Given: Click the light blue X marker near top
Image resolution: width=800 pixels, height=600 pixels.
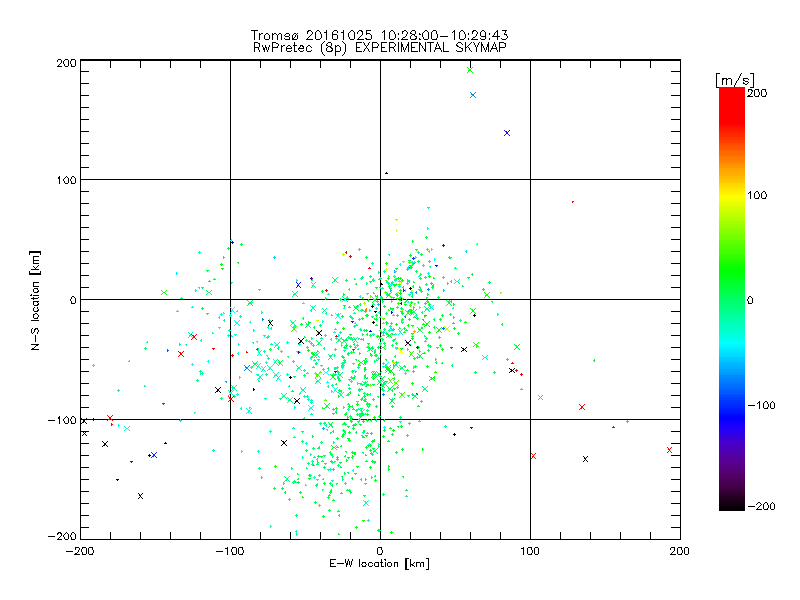Looking at the screenshot, I should [x=473, y=95].
